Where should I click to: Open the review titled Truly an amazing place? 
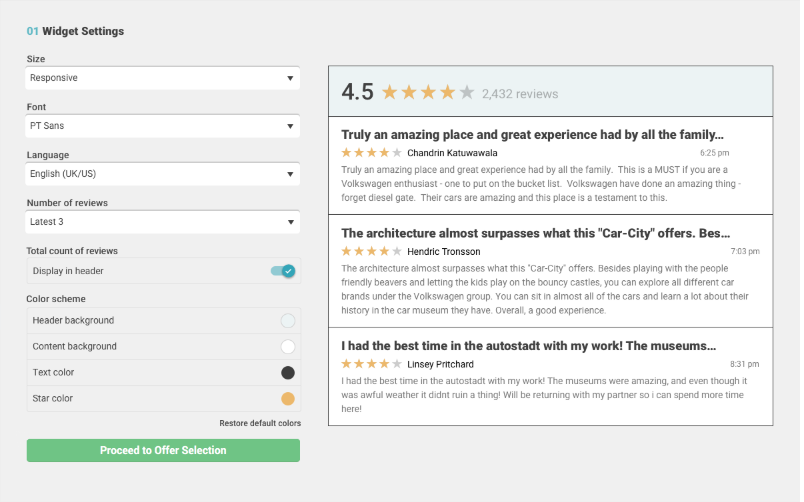[x=532, y=135]
